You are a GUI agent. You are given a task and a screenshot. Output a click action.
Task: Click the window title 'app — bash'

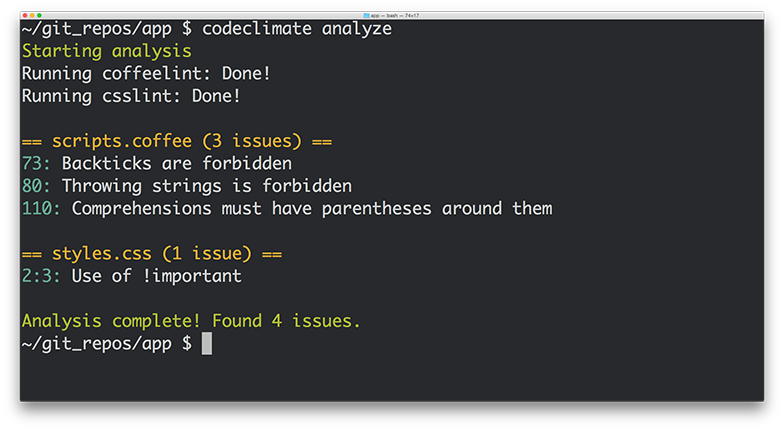[x=396, y=15]
